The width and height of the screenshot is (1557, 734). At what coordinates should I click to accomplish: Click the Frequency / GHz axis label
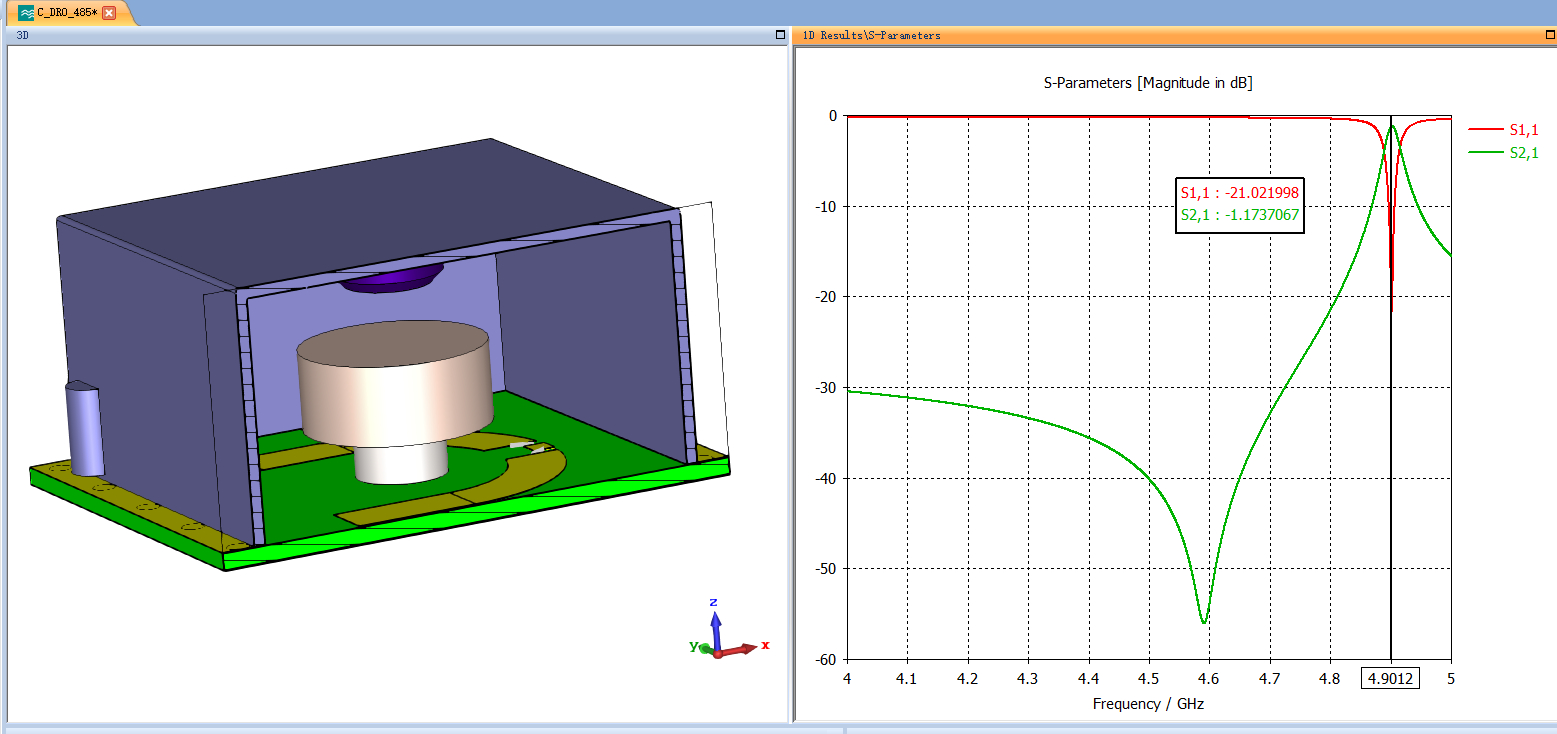(x=1148, y=704)
